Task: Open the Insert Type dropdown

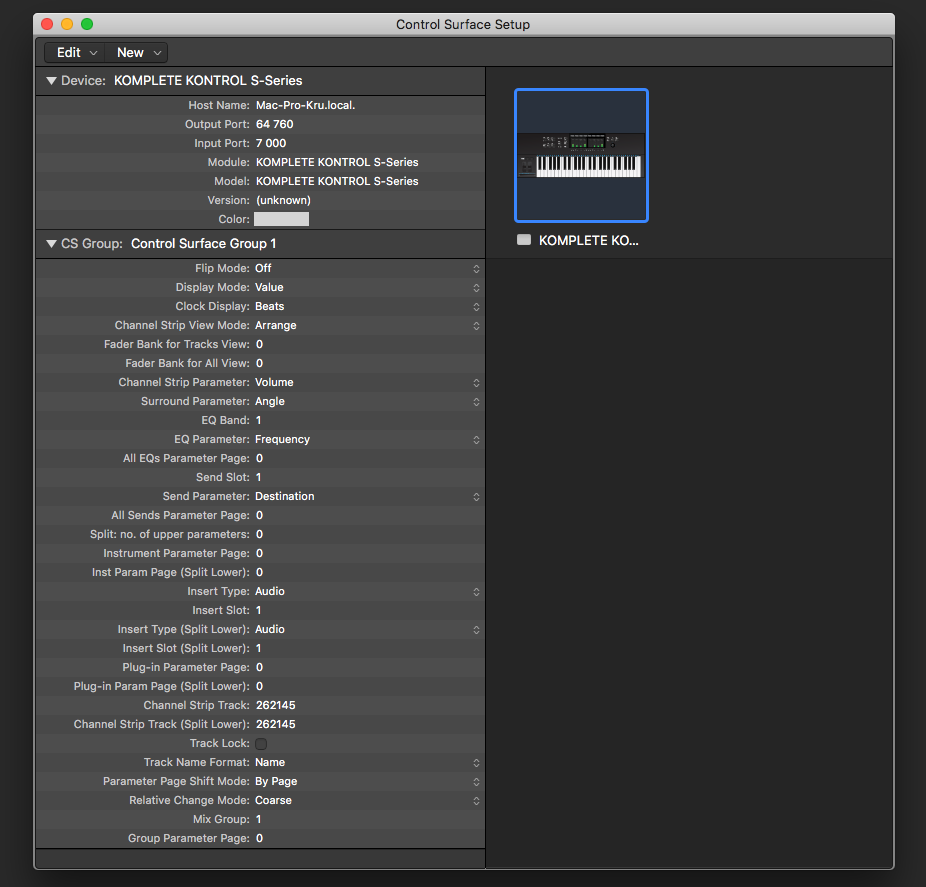Action: [366, 591]
